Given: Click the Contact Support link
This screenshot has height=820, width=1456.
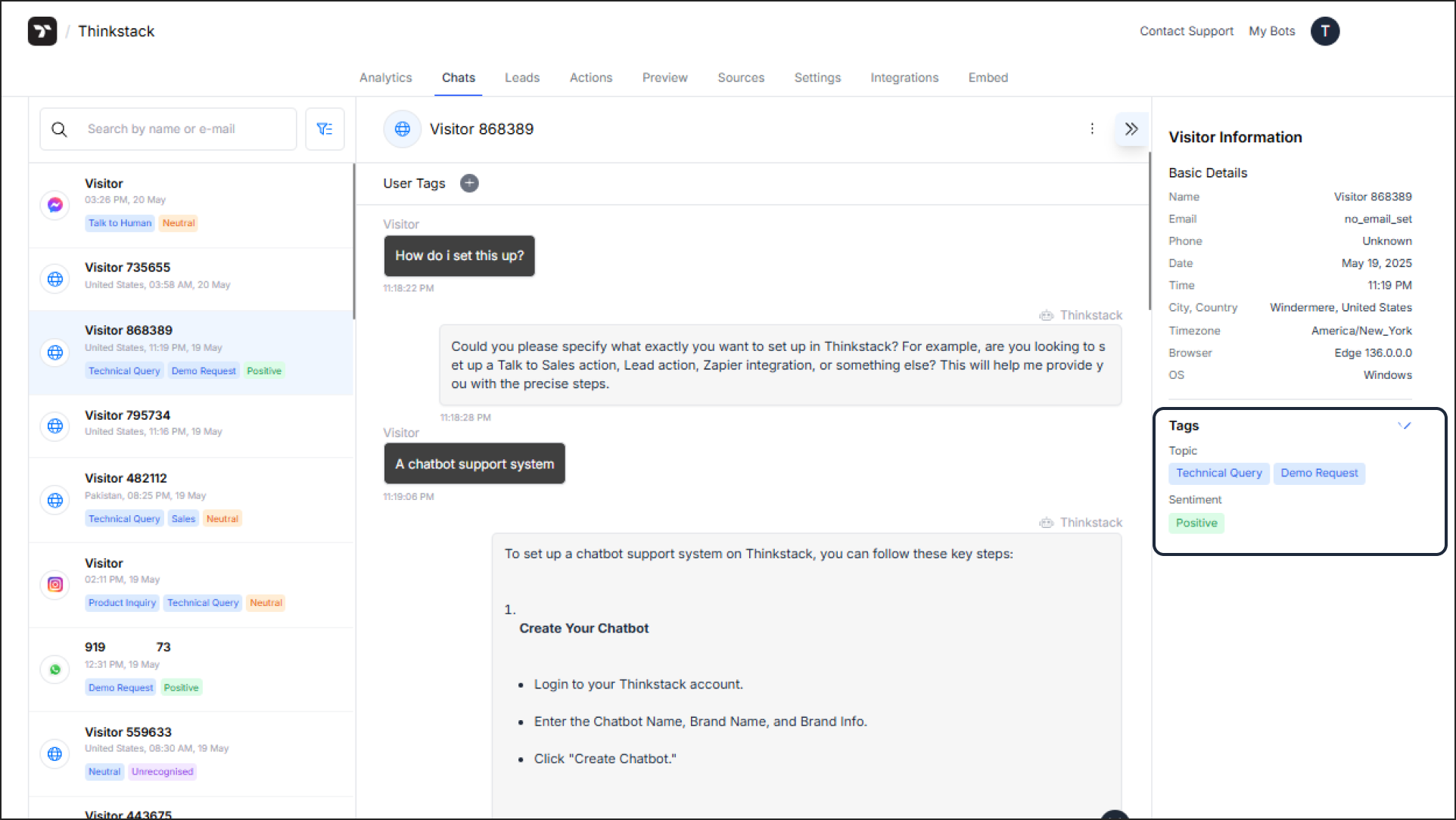Looking at the screenshot, I should [1187, 31].
